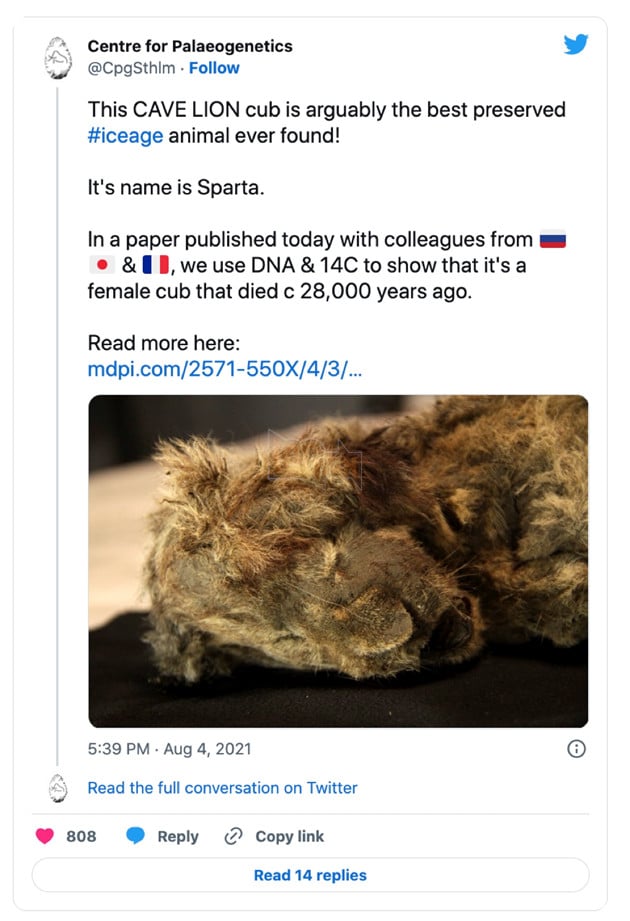Image resolution: width=630 pixels, height=921 pixels.
Task: Click the small avatar beside full conversation link
Action: click(59, 788)
